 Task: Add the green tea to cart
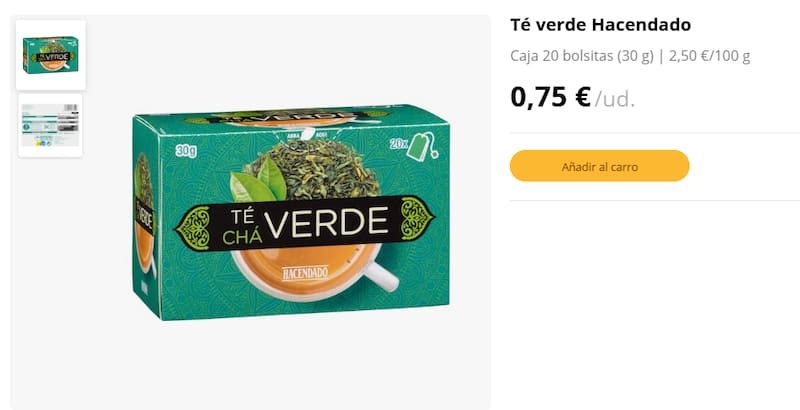599,166
